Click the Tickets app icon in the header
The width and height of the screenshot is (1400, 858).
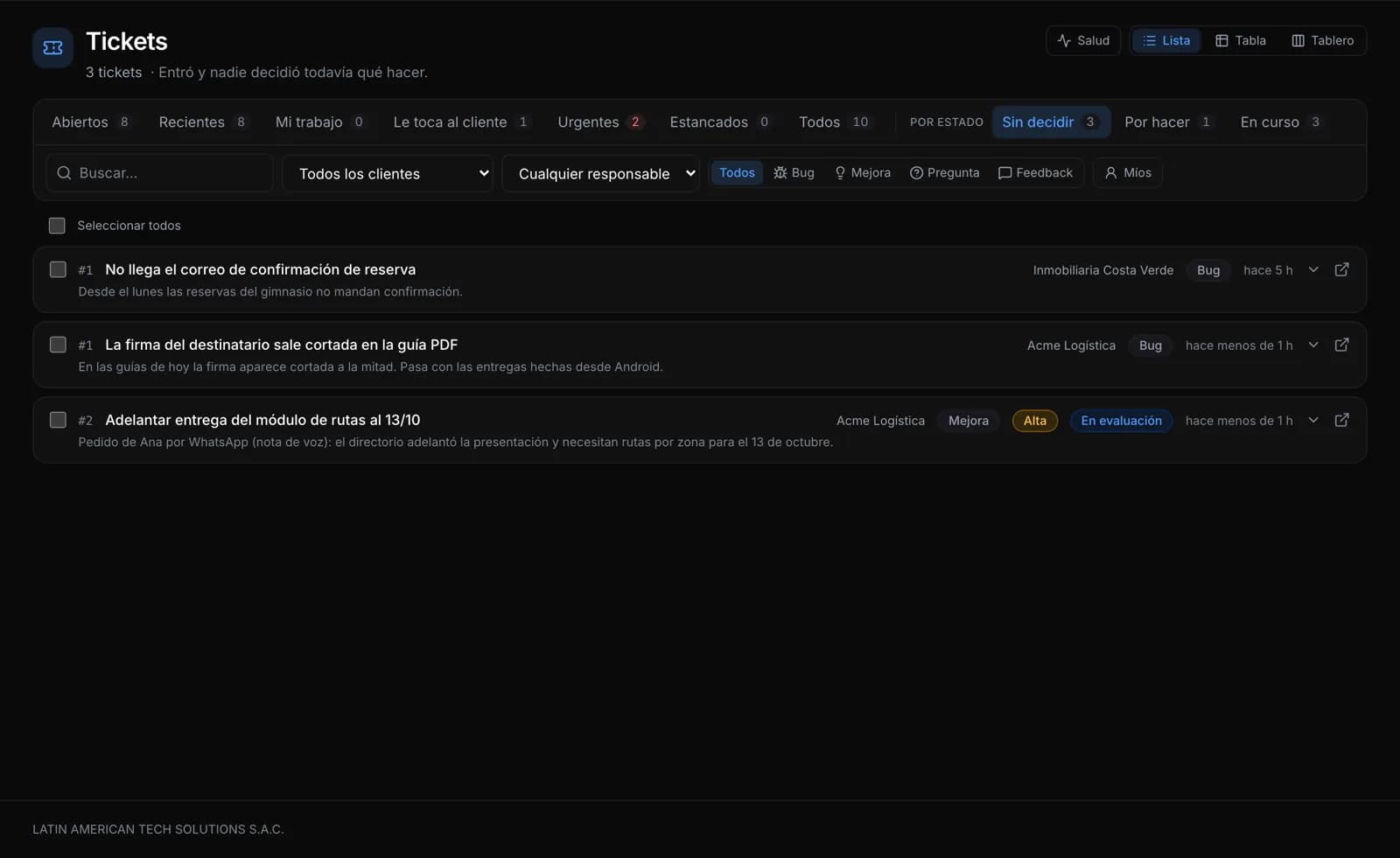coord(52,48)
